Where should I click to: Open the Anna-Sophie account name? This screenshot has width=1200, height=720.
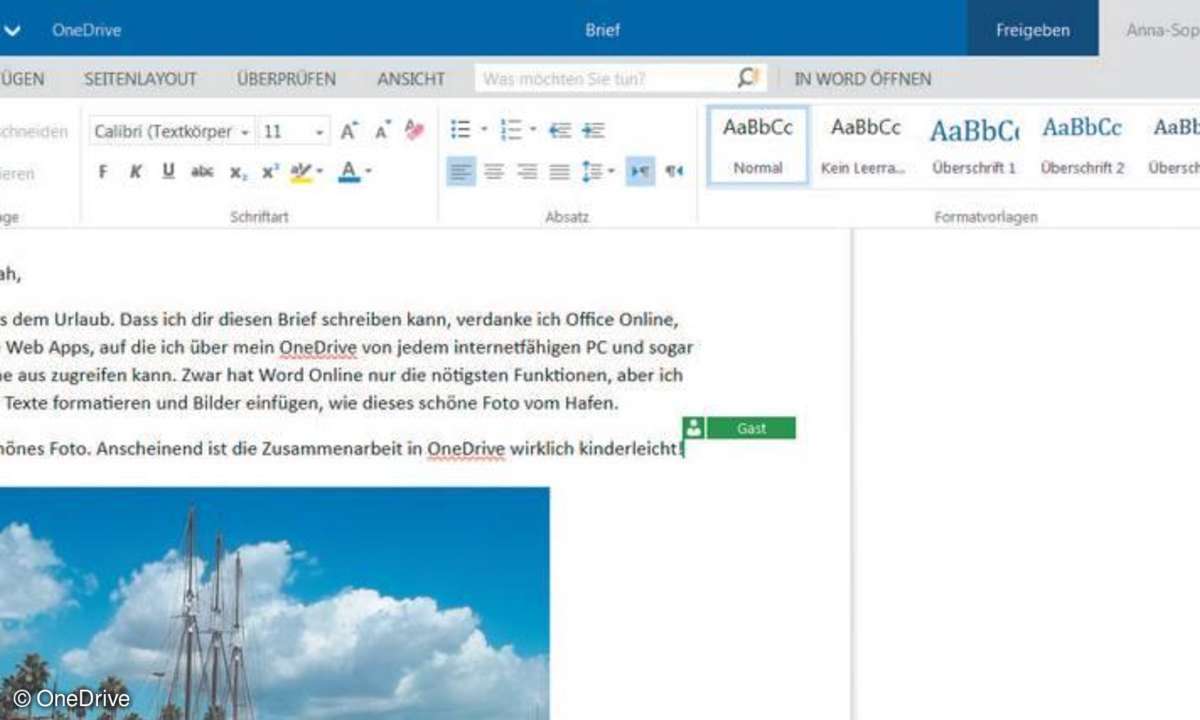(1162, 30)
